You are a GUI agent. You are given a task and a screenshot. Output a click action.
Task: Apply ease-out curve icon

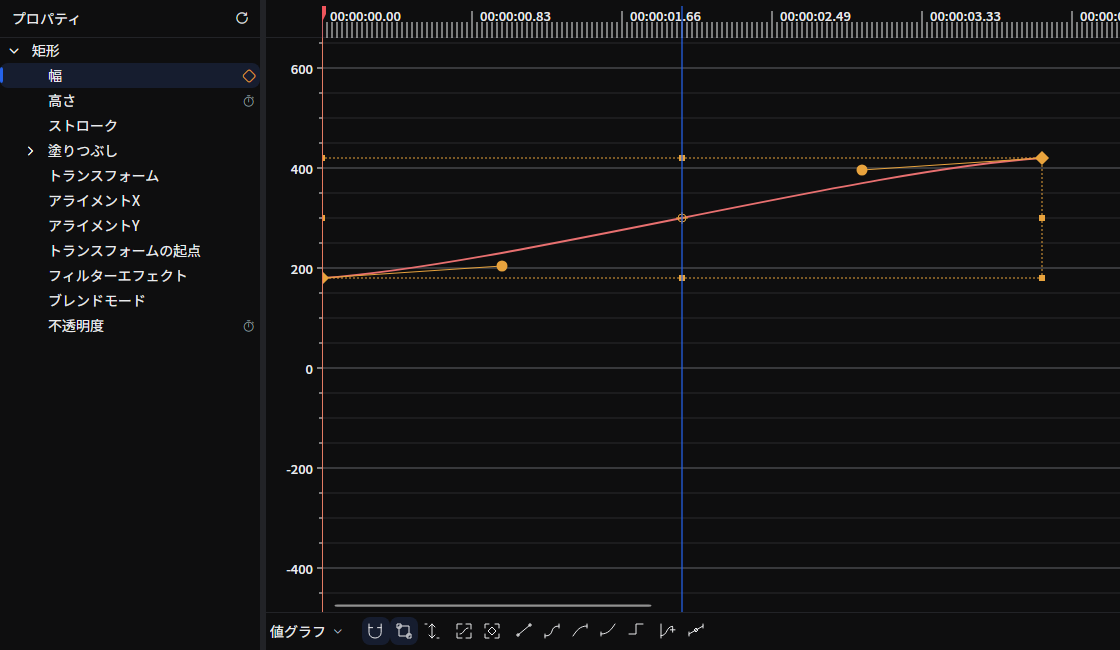click(608, 630)
